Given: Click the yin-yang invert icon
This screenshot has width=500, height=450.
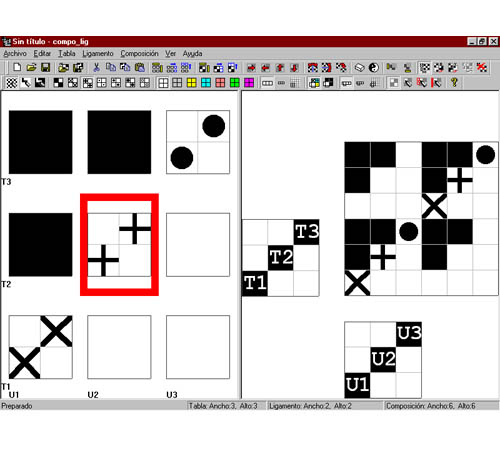Looking at the screenshot, I should pos(374,68).
